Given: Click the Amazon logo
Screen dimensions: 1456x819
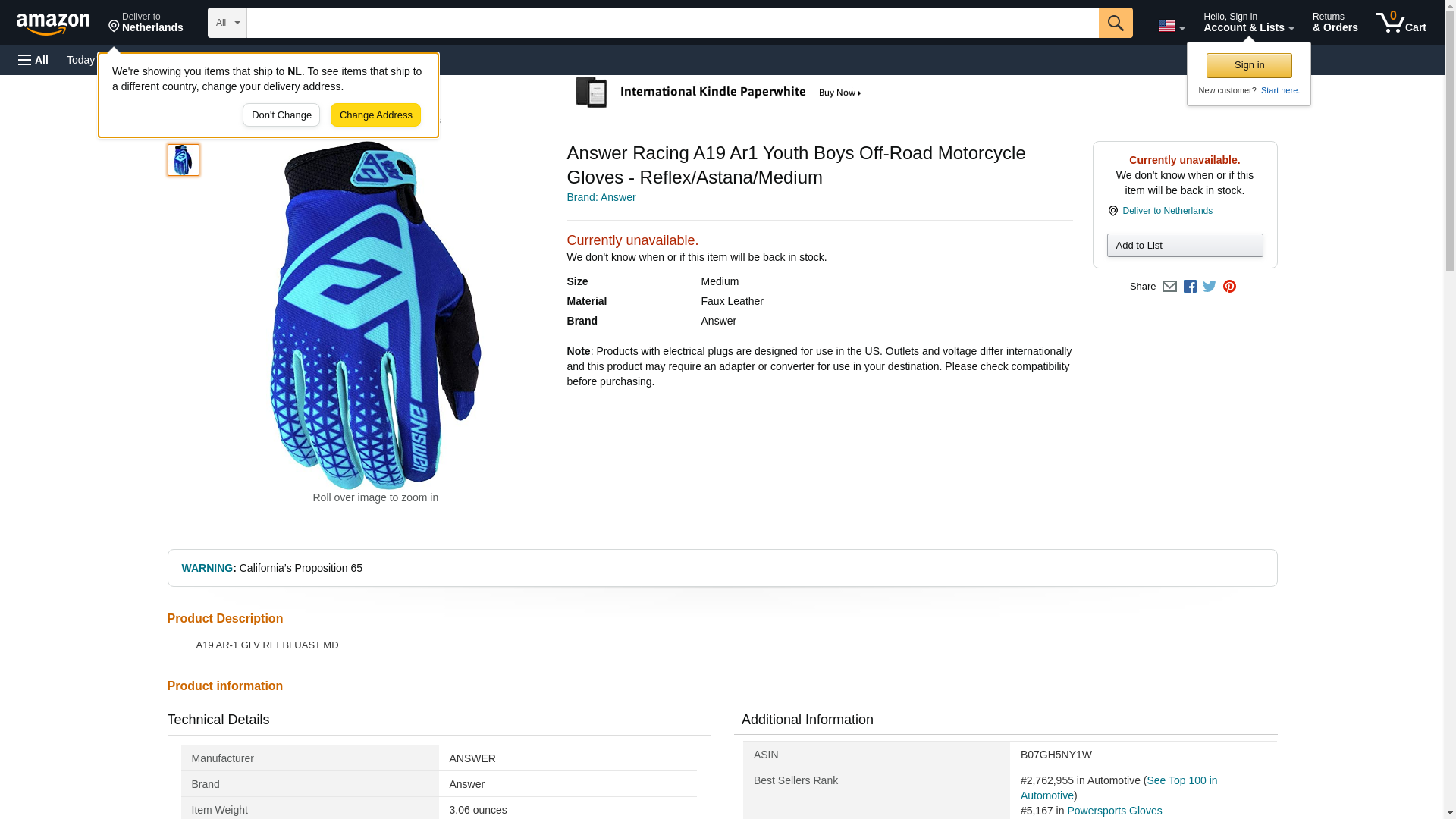Looking at the screenshot, I should tap(53, 23).
